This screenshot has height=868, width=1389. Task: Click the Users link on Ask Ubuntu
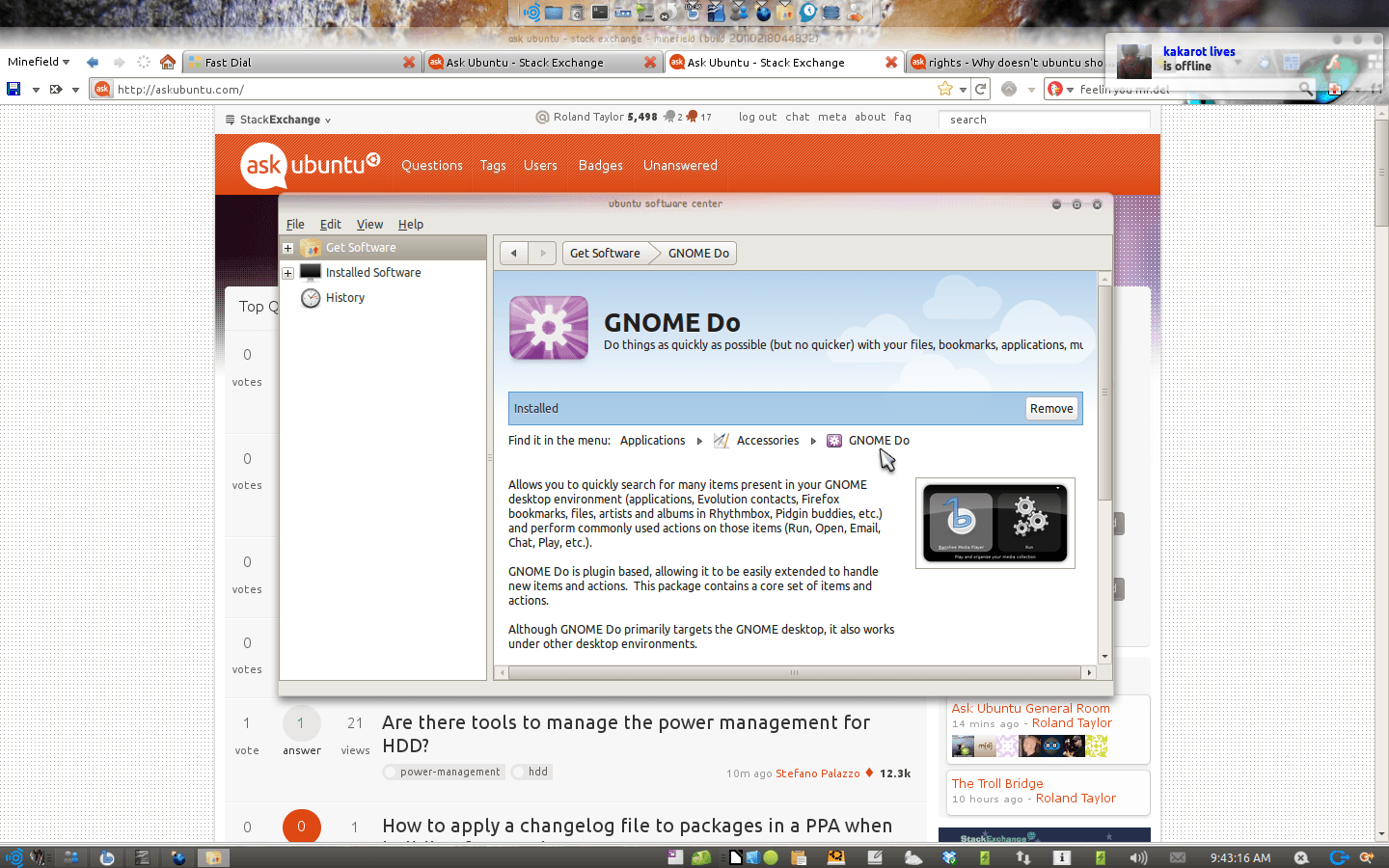pyautogui.click(x=540, y=165)
